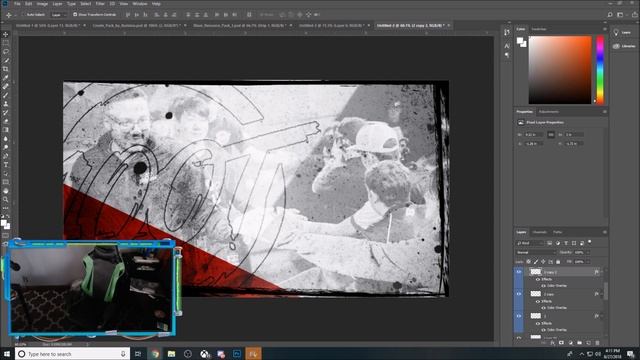Collapse effects of layer '2'
The height and width of the screenshot is (360, 640).
pos(602,316)
